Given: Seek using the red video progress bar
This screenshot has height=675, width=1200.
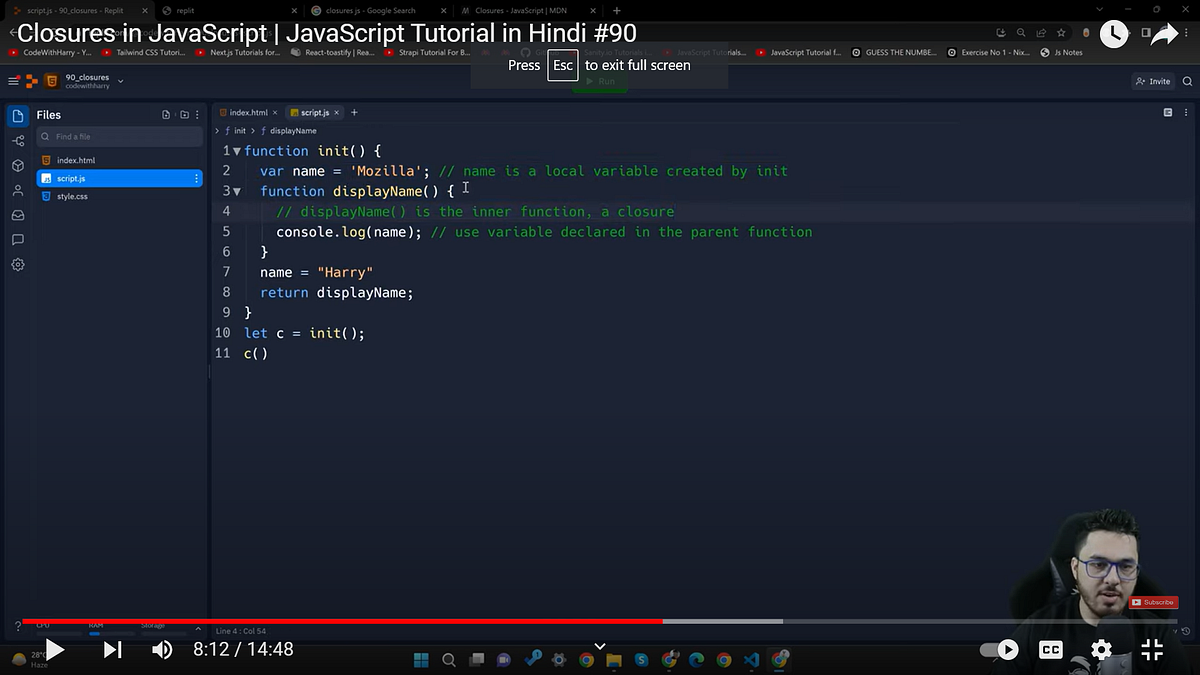Looking at the screenshot, I should tap(400, 622).
